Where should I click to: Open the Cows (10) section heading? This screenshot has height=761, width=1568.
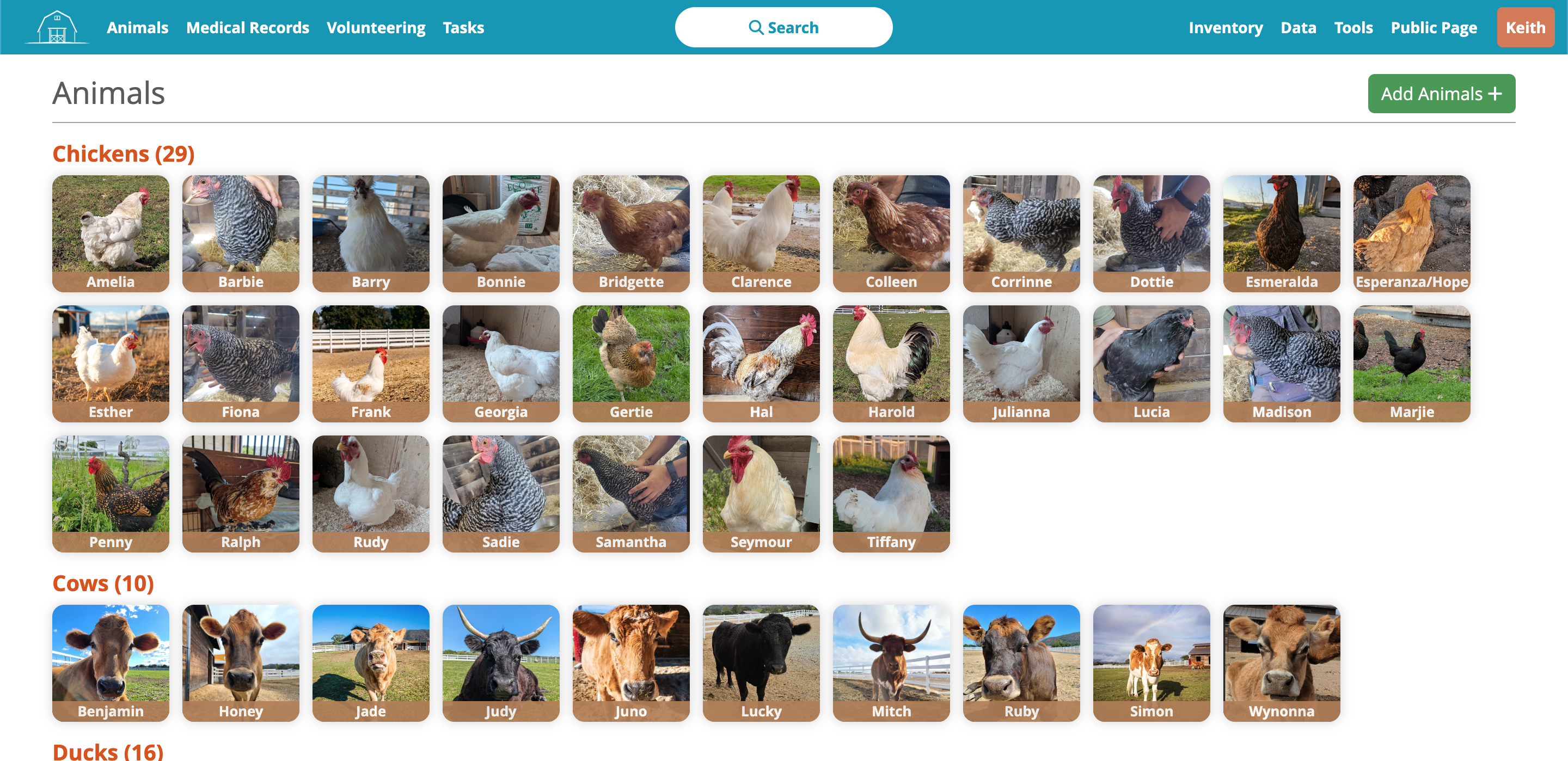[x=103, y=583]
